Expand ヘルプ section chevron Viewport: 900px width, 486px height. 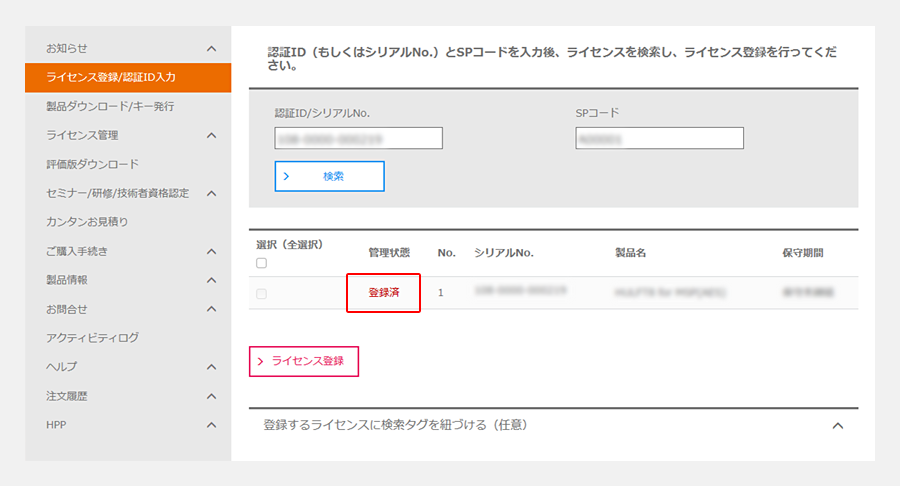pyautogui.click(x=211, y=367)
